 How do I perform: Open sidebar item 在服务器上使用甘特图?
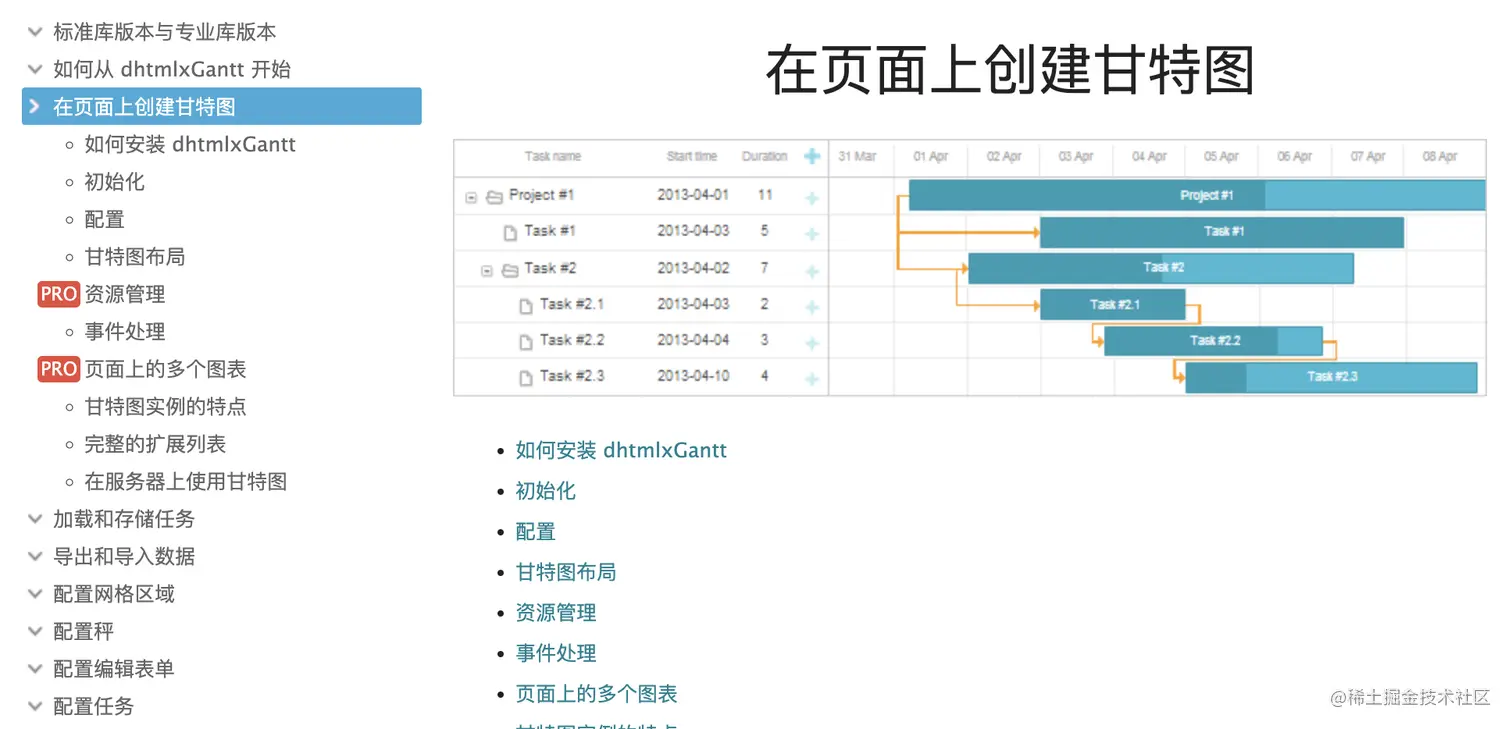[x=186, y=482]
